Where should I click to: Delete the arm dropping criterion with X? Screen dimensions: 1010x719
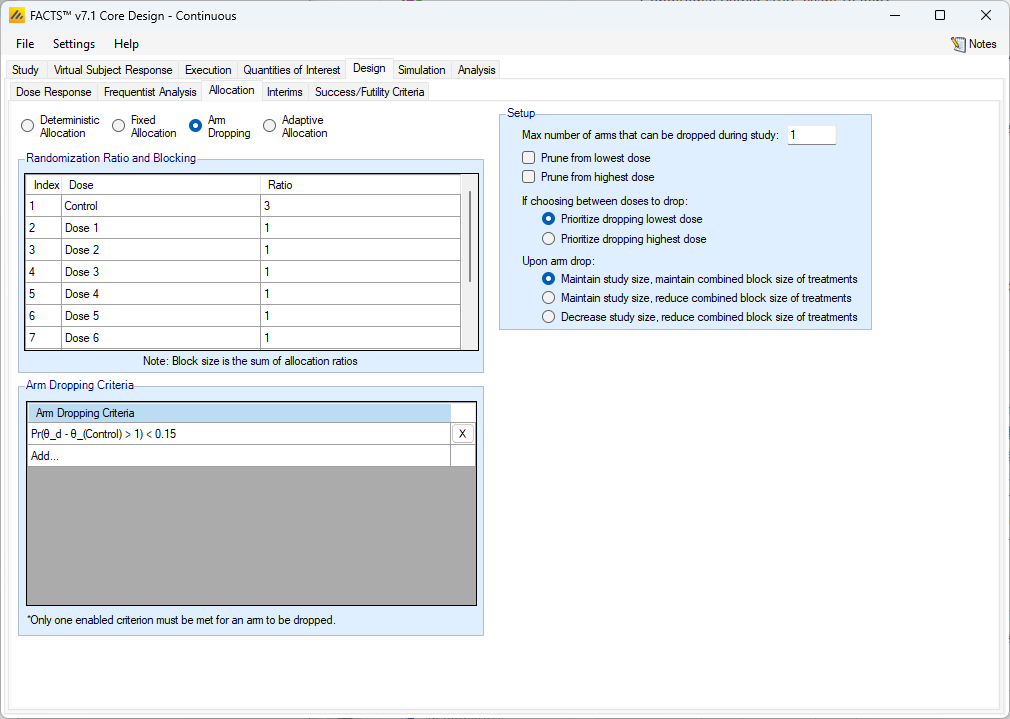462,434
